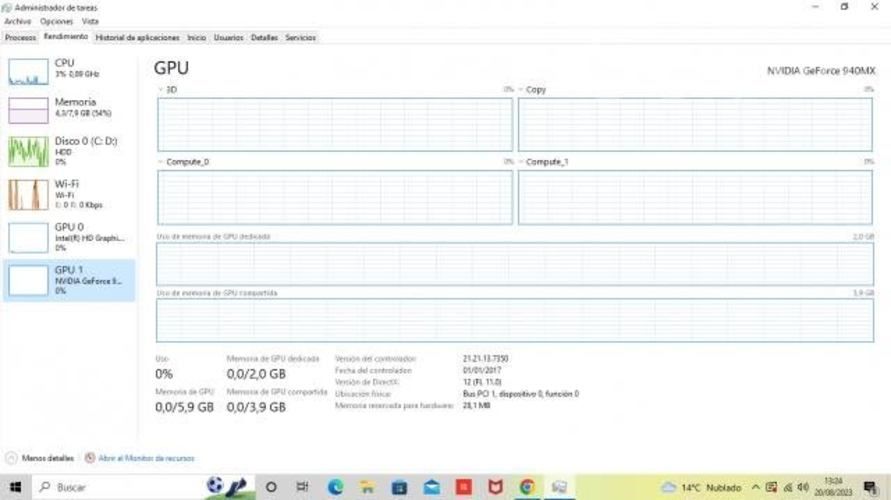The image size is (891, 500).
Task: Go to the Inicio tab
Action: pos(197,38)
